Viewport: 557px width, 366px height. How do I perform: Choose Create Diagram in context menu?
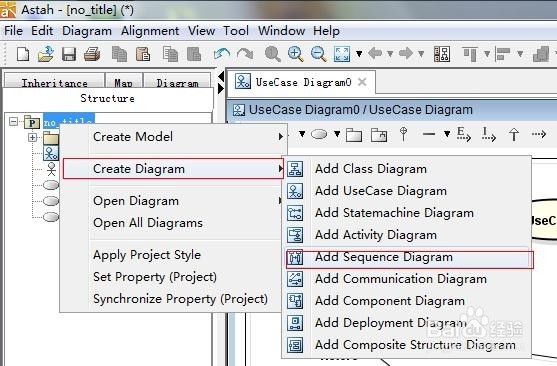(173, 169)
